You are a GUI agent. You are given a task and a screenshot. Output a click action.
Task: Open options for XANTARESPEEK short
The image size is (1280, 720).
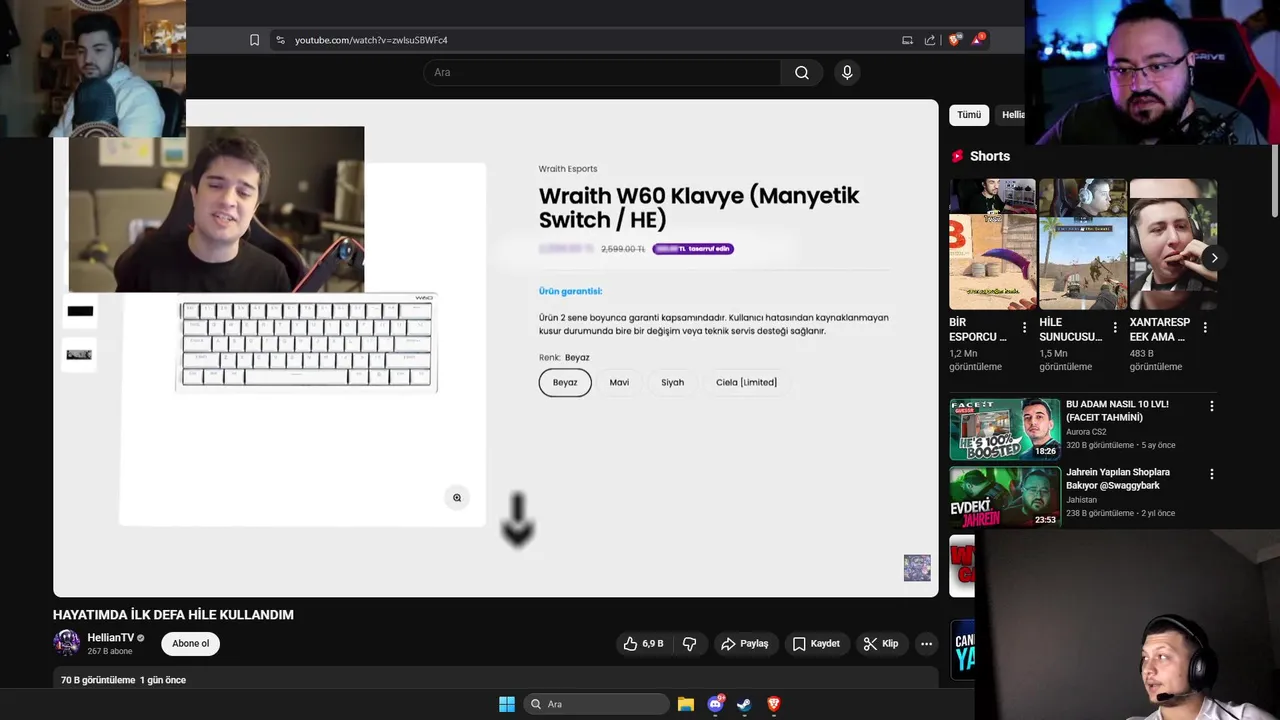(1205, 327)
